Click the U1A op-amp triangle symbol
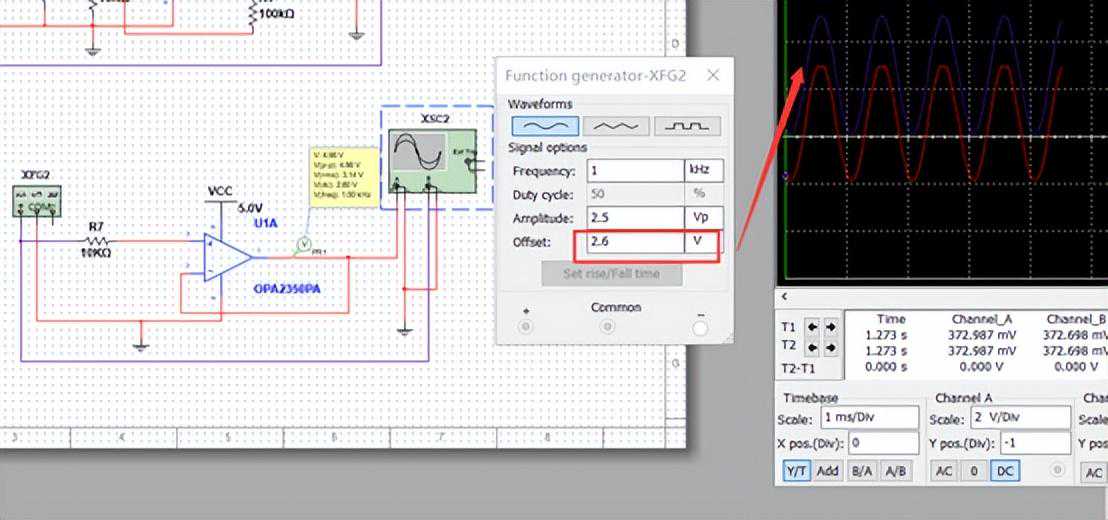 227,258
